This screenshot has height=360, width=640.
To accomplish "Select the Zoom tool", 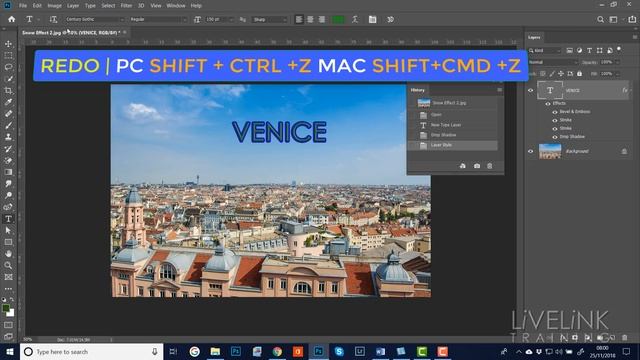I will (x=8, y=265).
